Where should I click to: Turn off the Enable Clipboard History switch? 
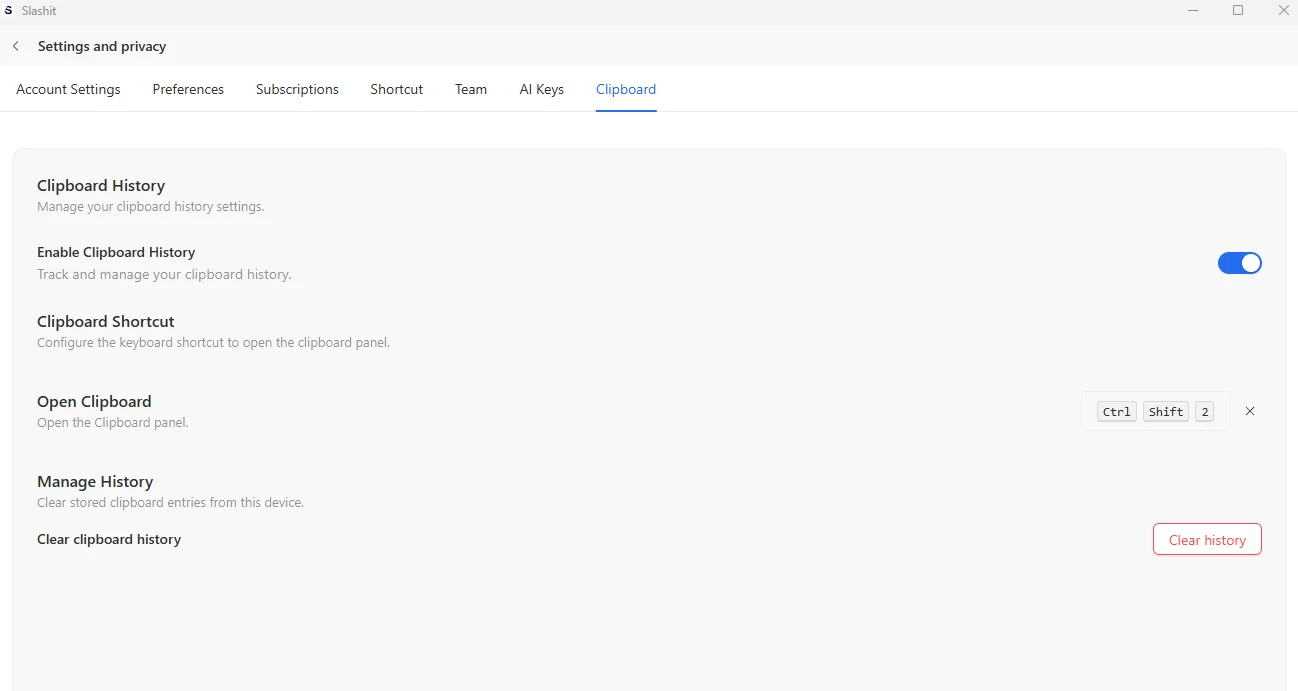click(x=1240, y=263)
